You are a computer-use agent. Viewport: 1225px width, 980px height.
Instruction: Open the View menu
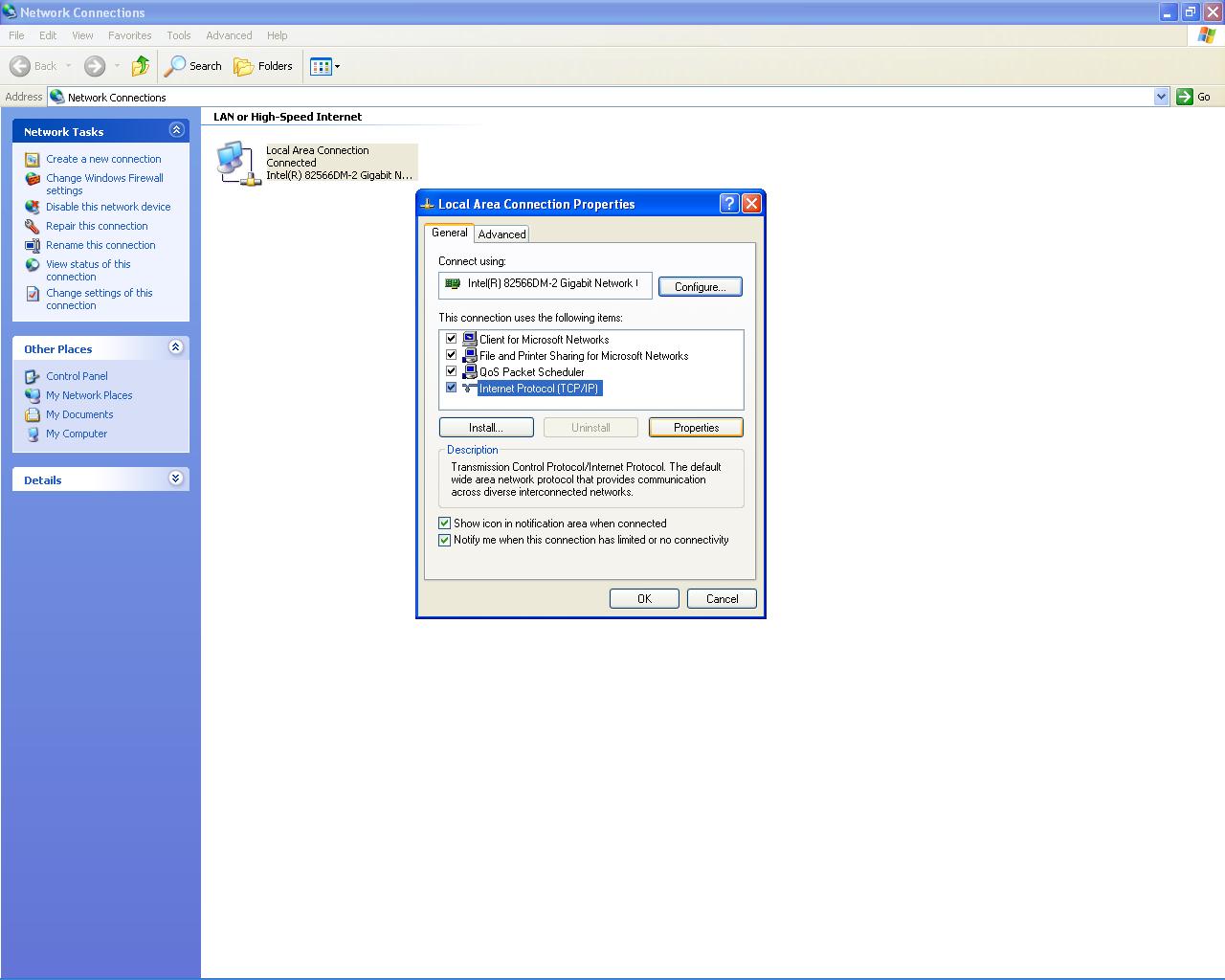tap(82, 35)
